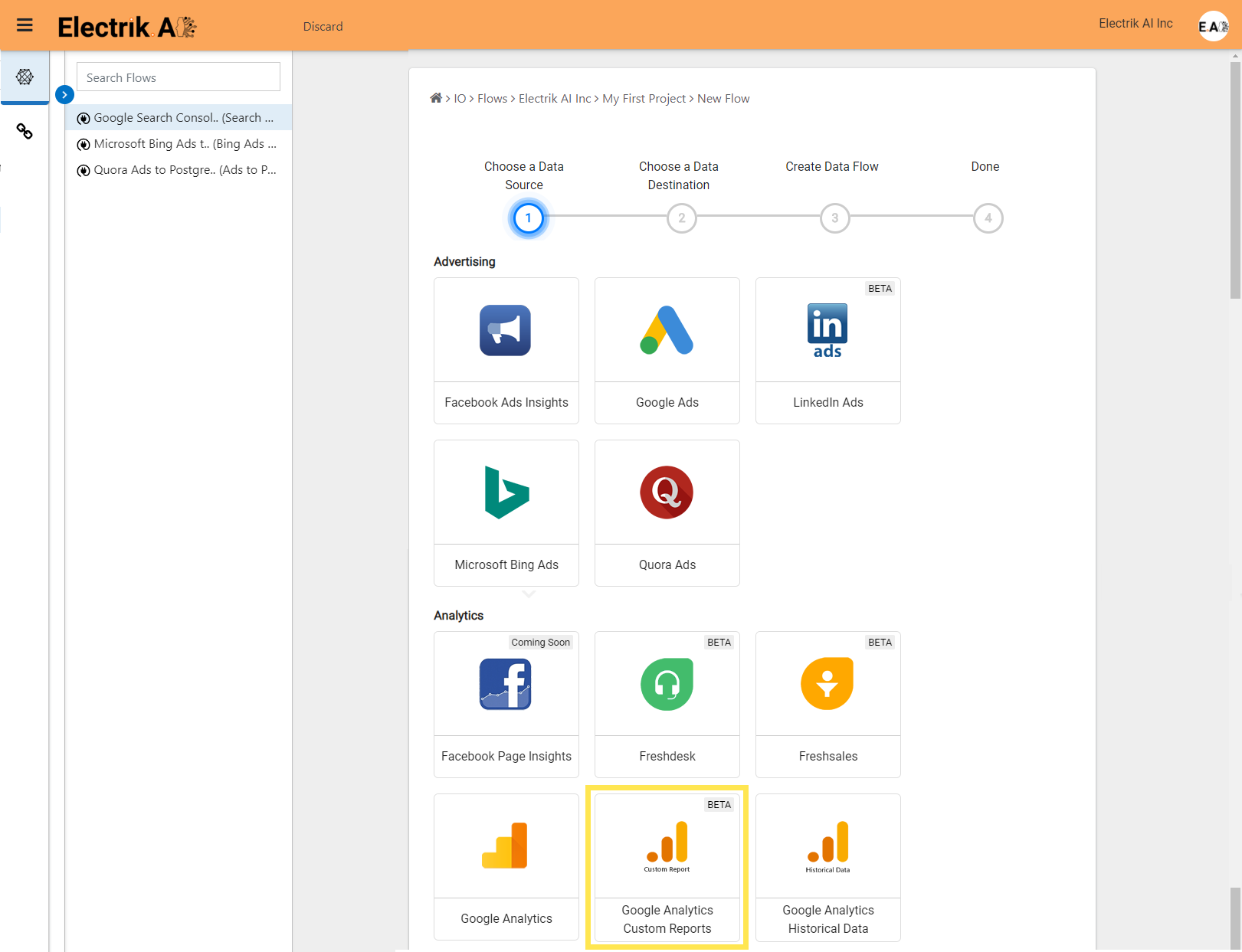Pick the Freshsales analytics icon
Image resolution: width=1242 pixels, height=952 pixels.
pos(827,684)
